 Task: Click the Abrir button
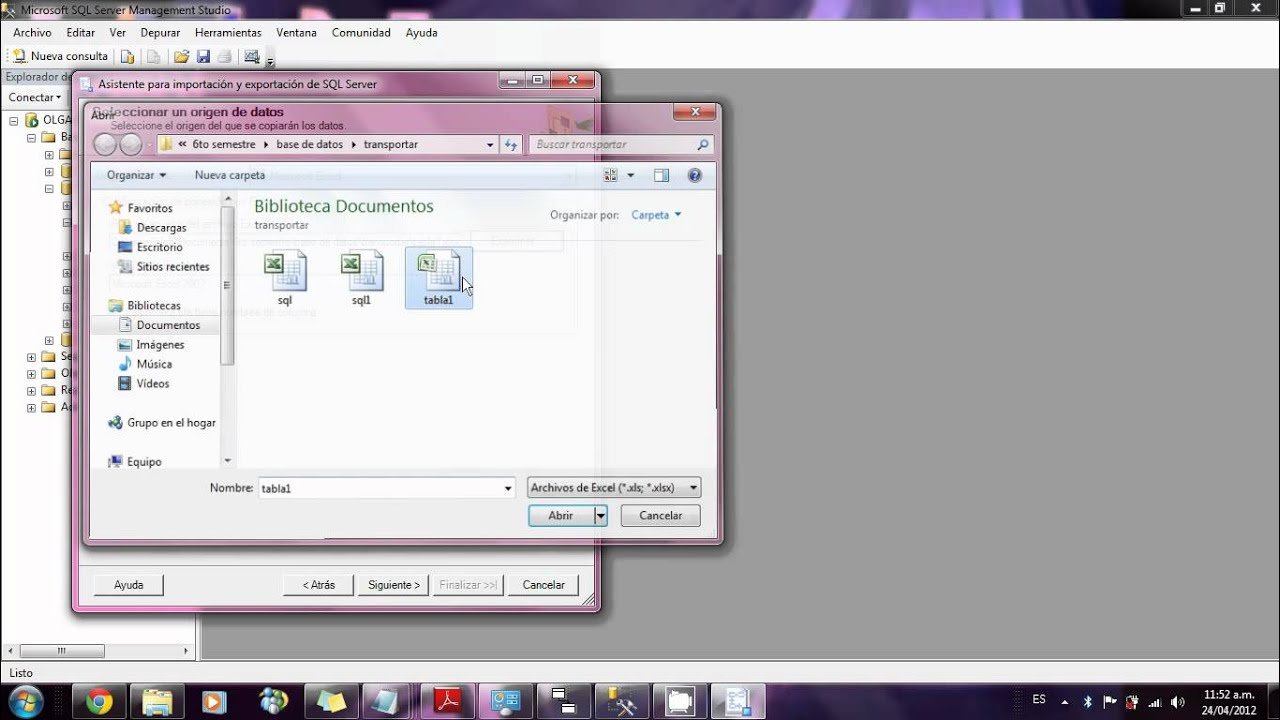point(561,516)
